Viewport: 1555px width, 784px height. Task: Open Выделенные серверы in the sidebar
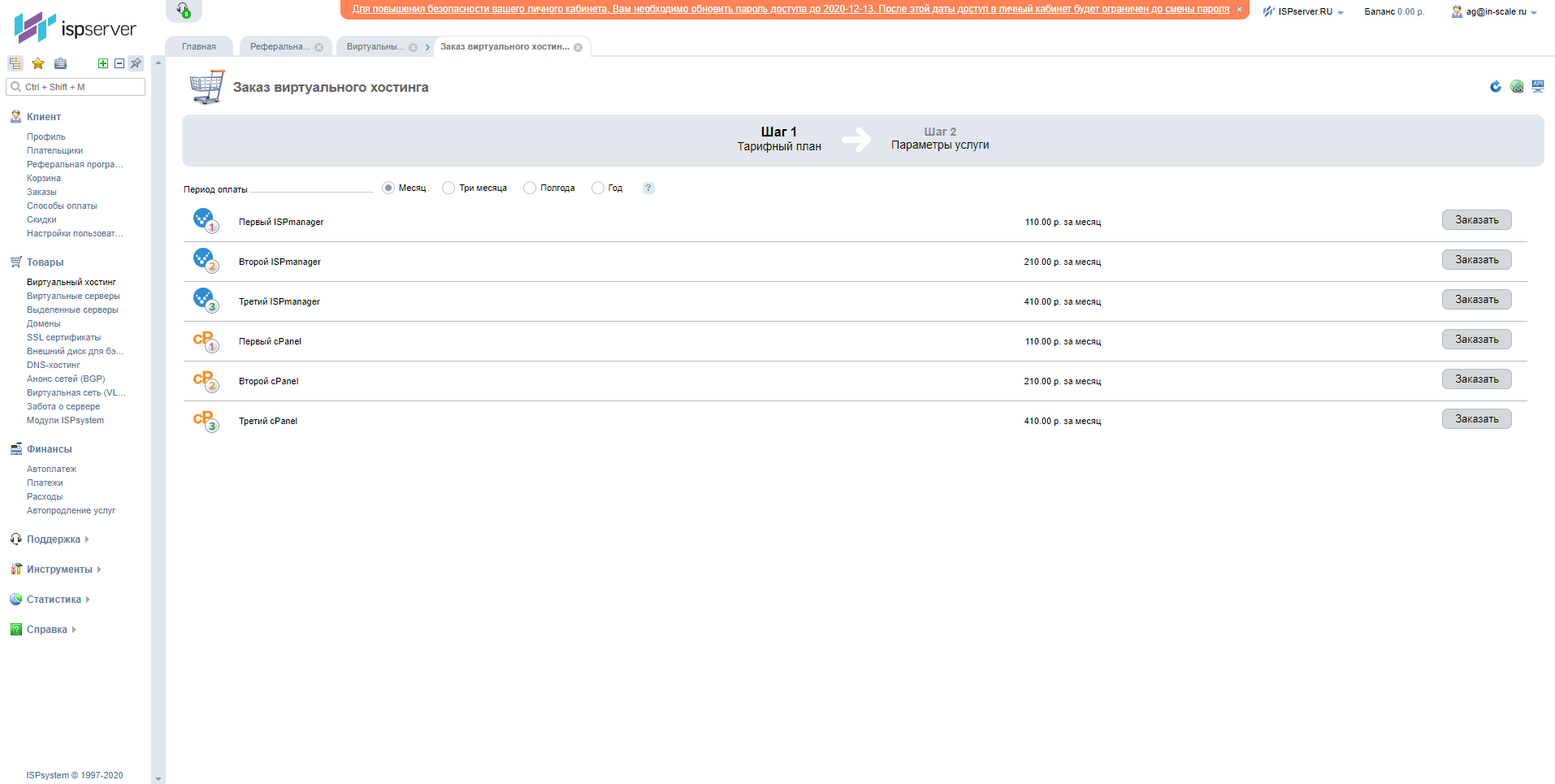click(72, 310)
